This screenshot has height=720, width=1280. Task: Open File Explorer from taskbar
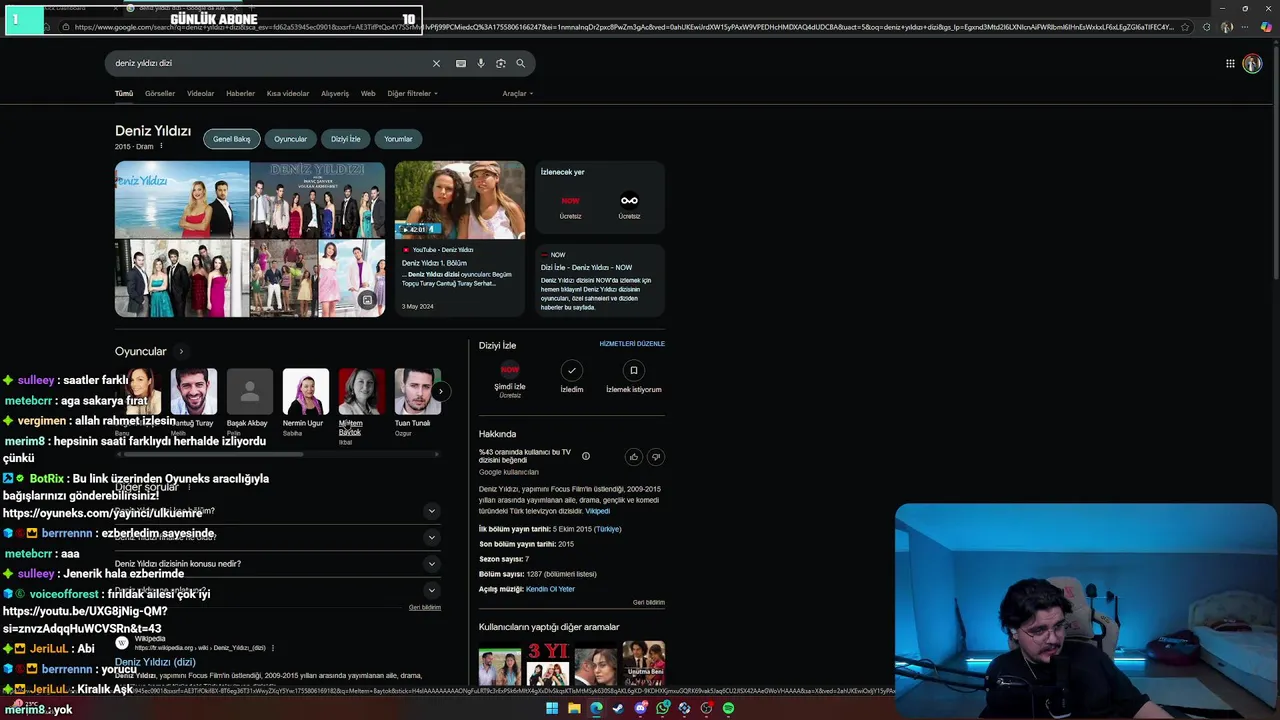pos(574,708)
